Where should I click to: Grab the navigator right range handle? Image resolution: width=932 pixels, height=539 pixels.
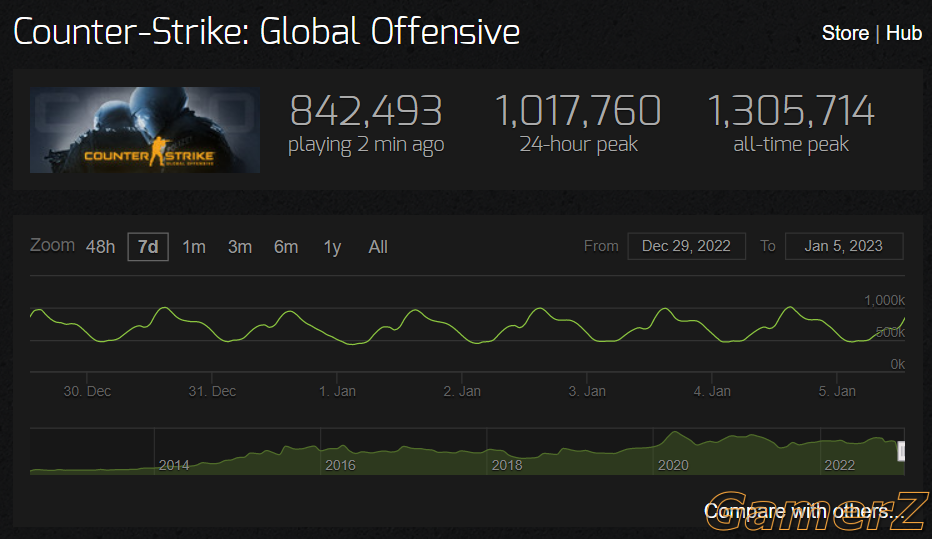(901, 451)
